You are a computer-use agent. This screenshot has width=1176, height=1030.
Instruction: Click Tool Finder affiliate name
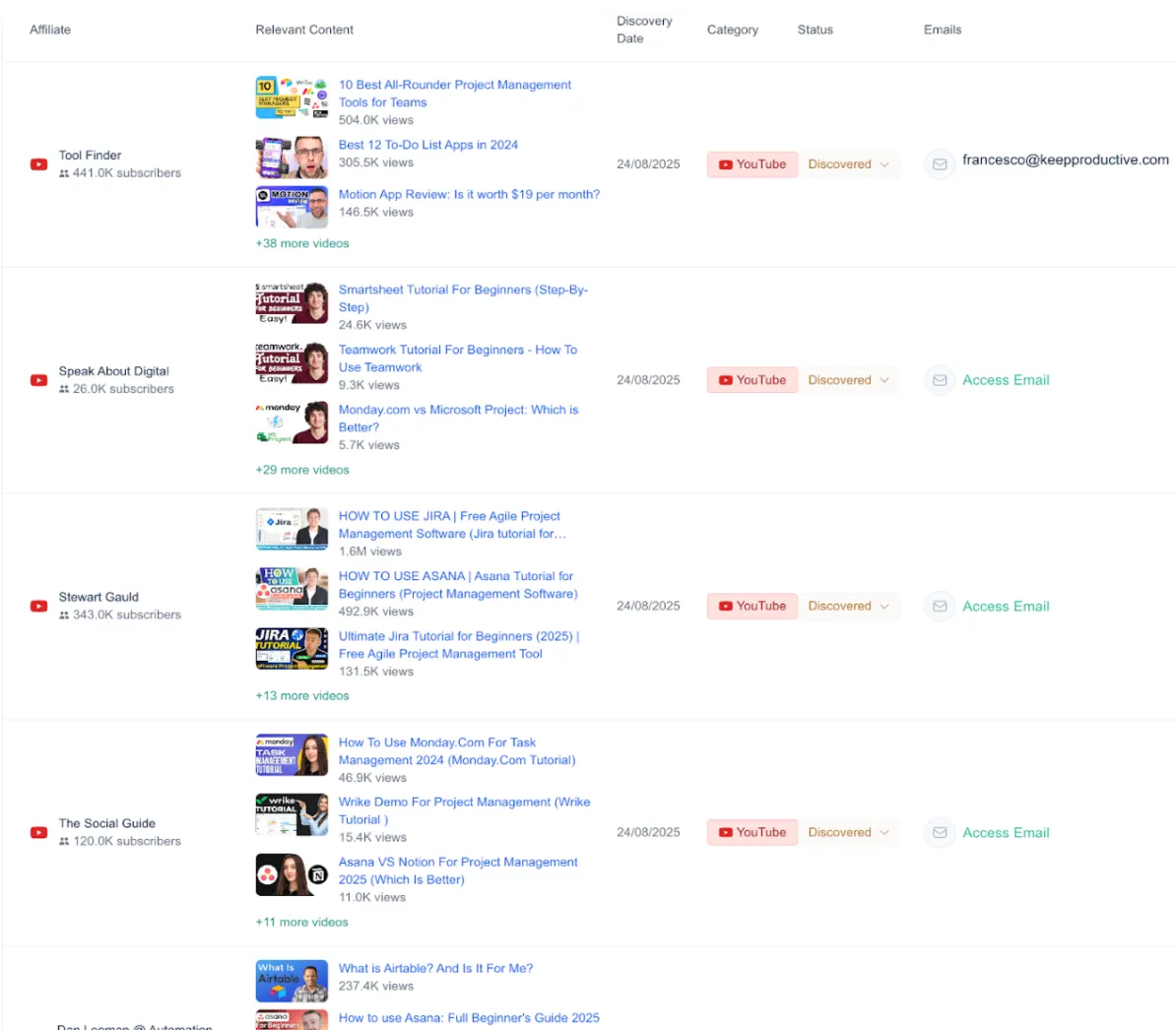point(90,156)
